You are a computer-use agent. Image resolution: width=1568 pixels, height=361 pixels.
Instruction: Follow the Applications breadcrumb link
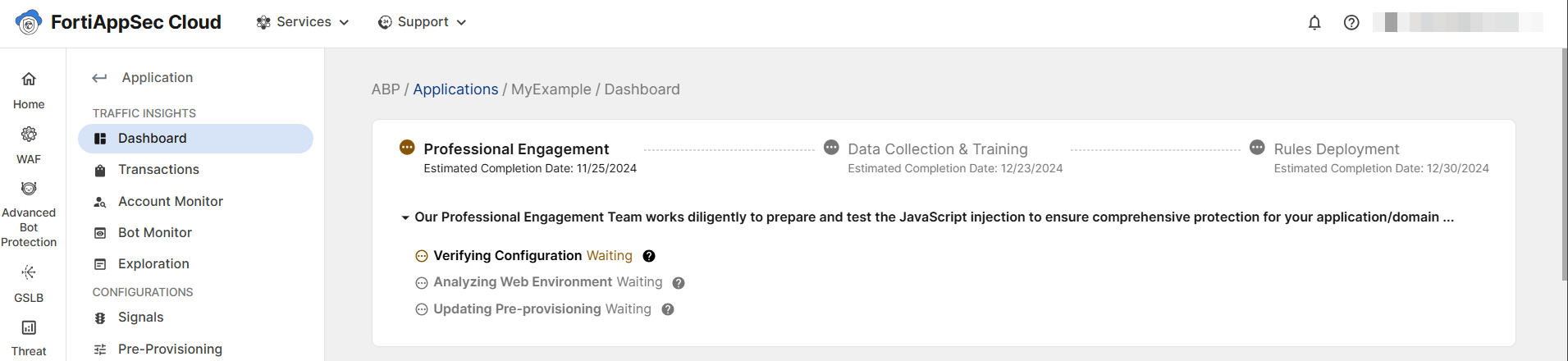coord(455,89)
